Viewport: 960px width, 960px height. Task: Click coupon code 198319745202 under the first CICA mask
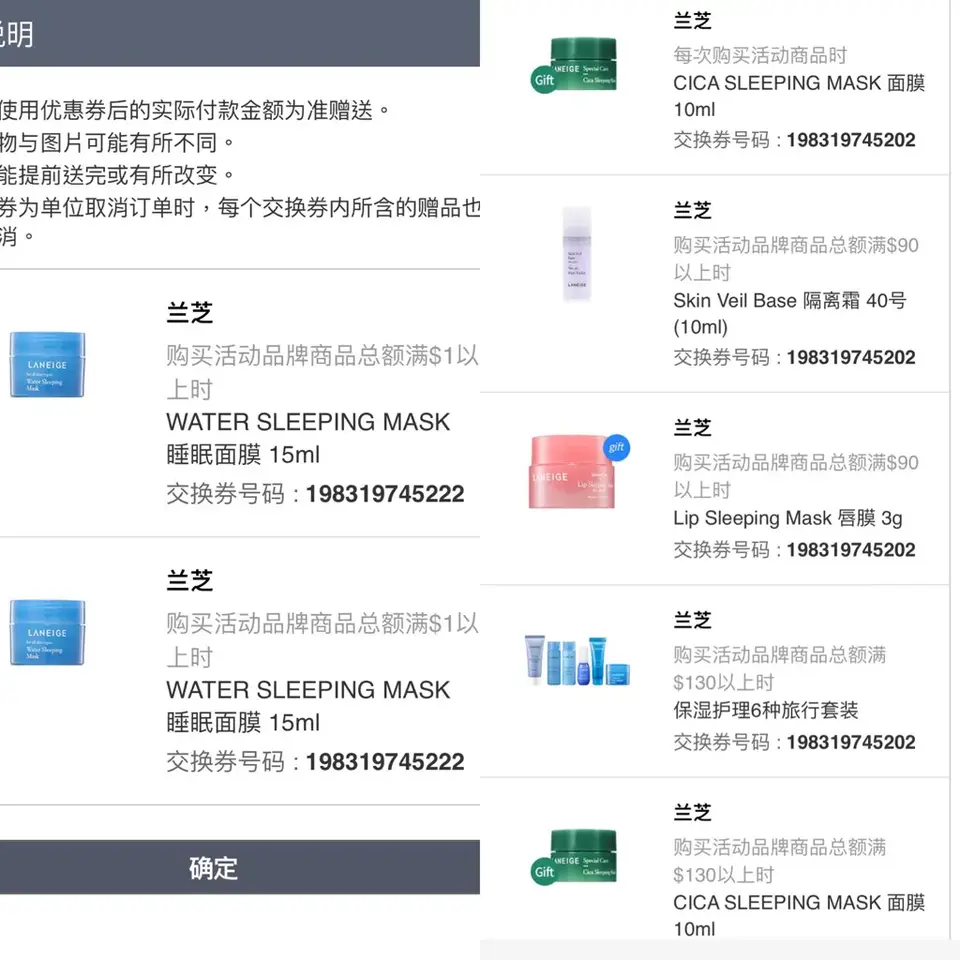point(851,140)
